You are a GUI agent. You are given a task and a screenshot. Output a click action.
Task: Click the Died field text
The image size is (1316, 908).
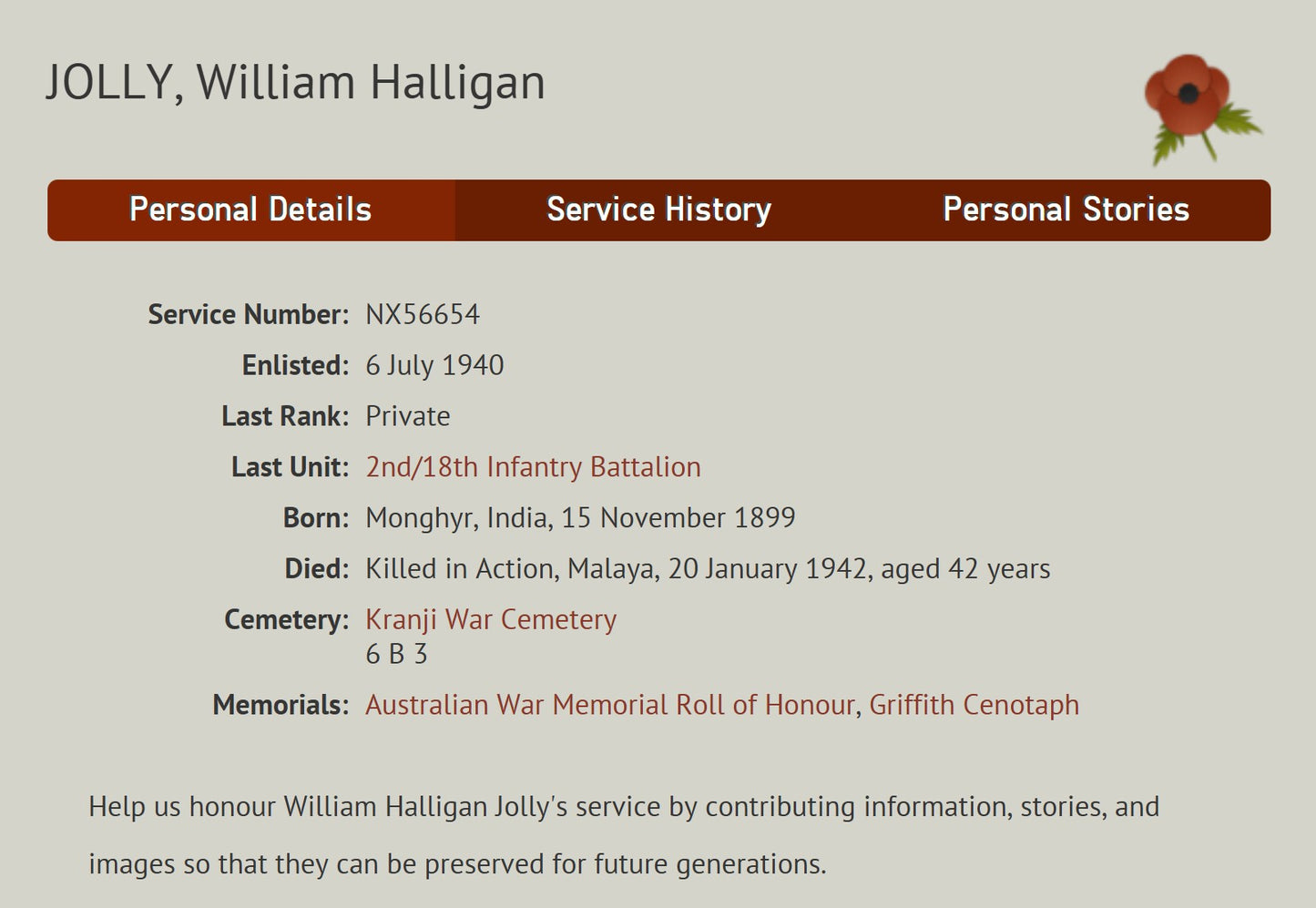(x=708, y=568)
